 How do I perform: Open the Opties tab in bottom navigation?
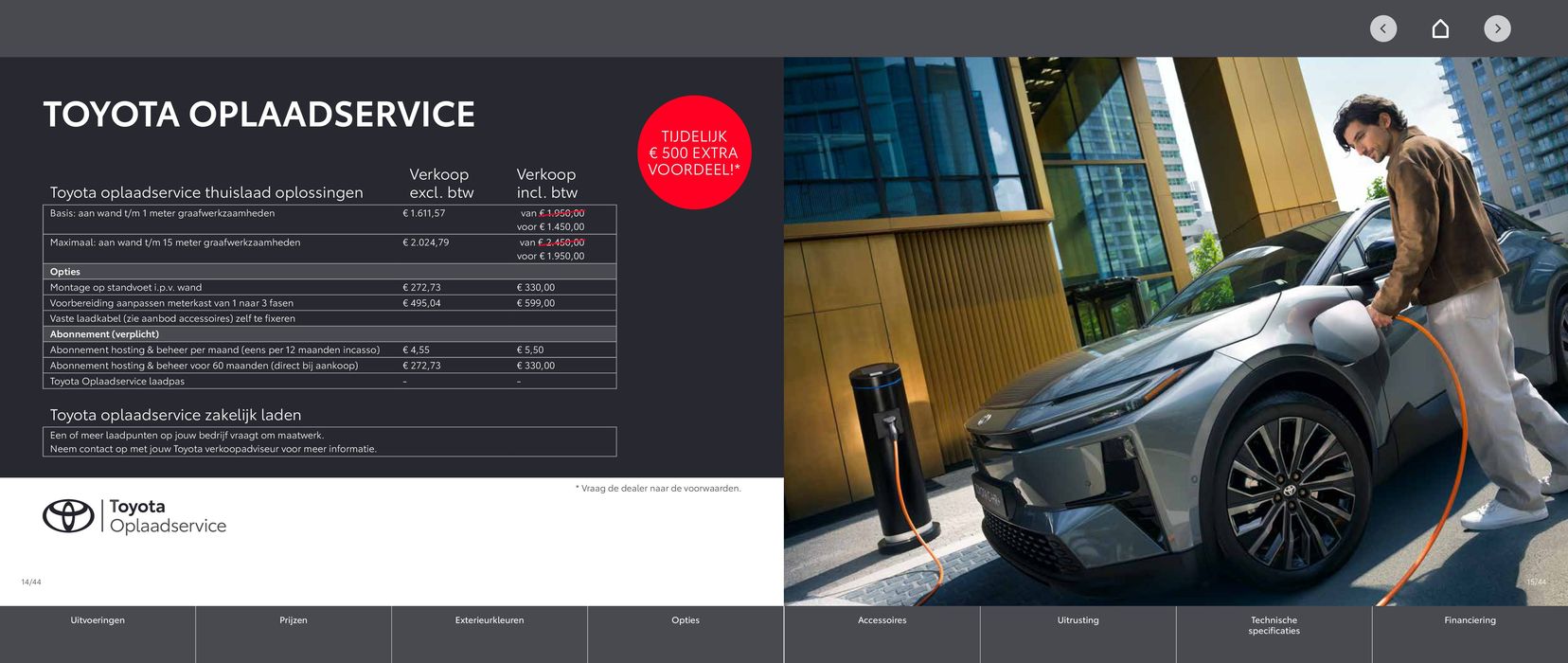686,620
